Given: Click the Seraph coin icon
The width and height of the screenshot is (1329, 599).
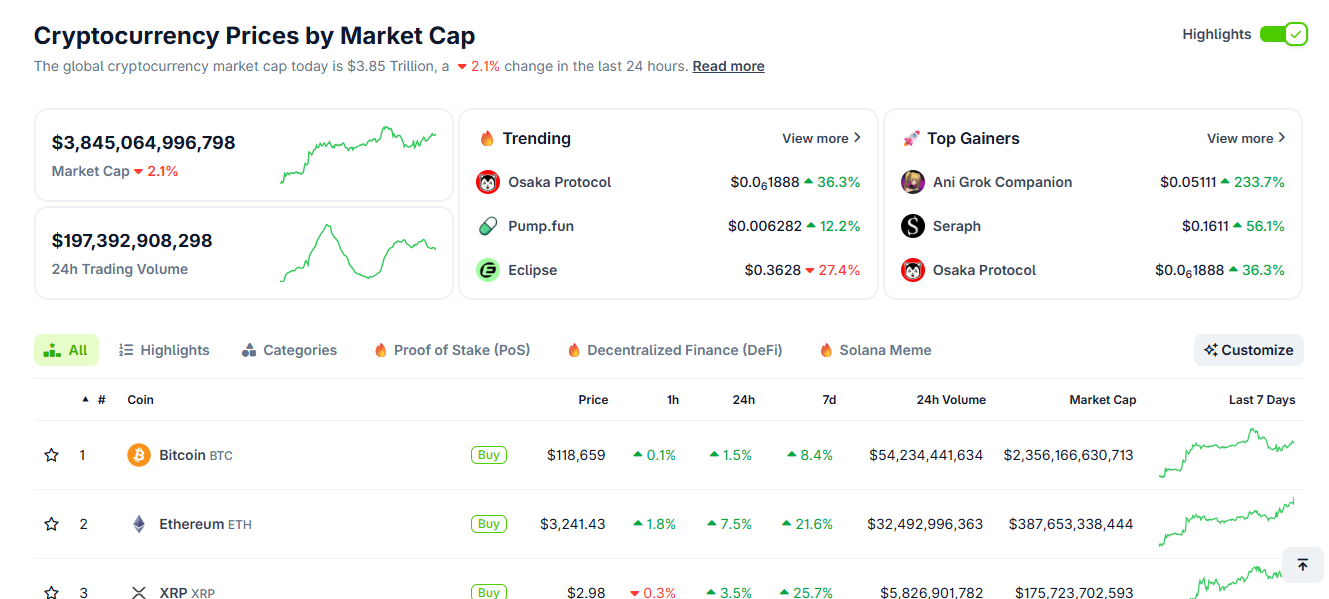Looking at the screenshot, I should (913, 226).
